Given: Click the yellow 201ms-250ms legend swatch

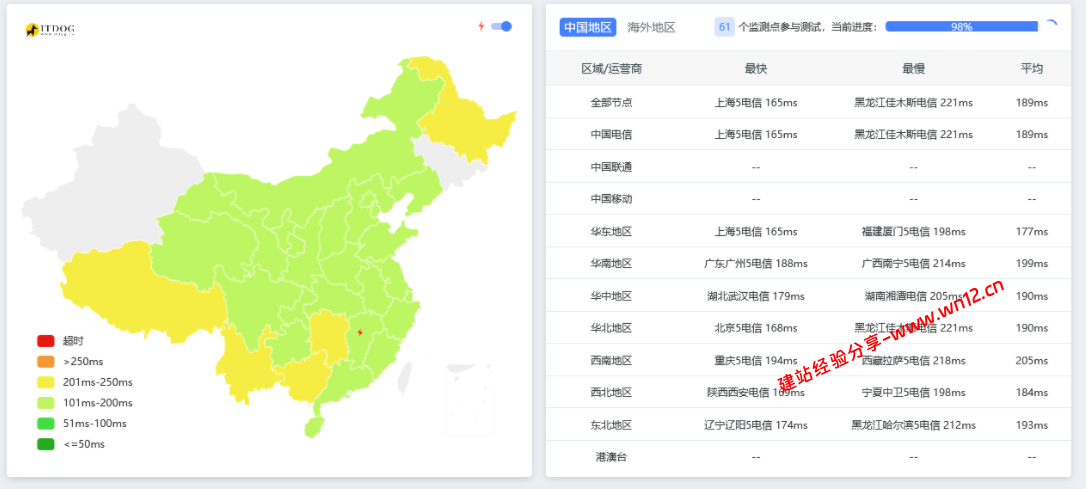Looking at the screenshot, I should point(46,382).
